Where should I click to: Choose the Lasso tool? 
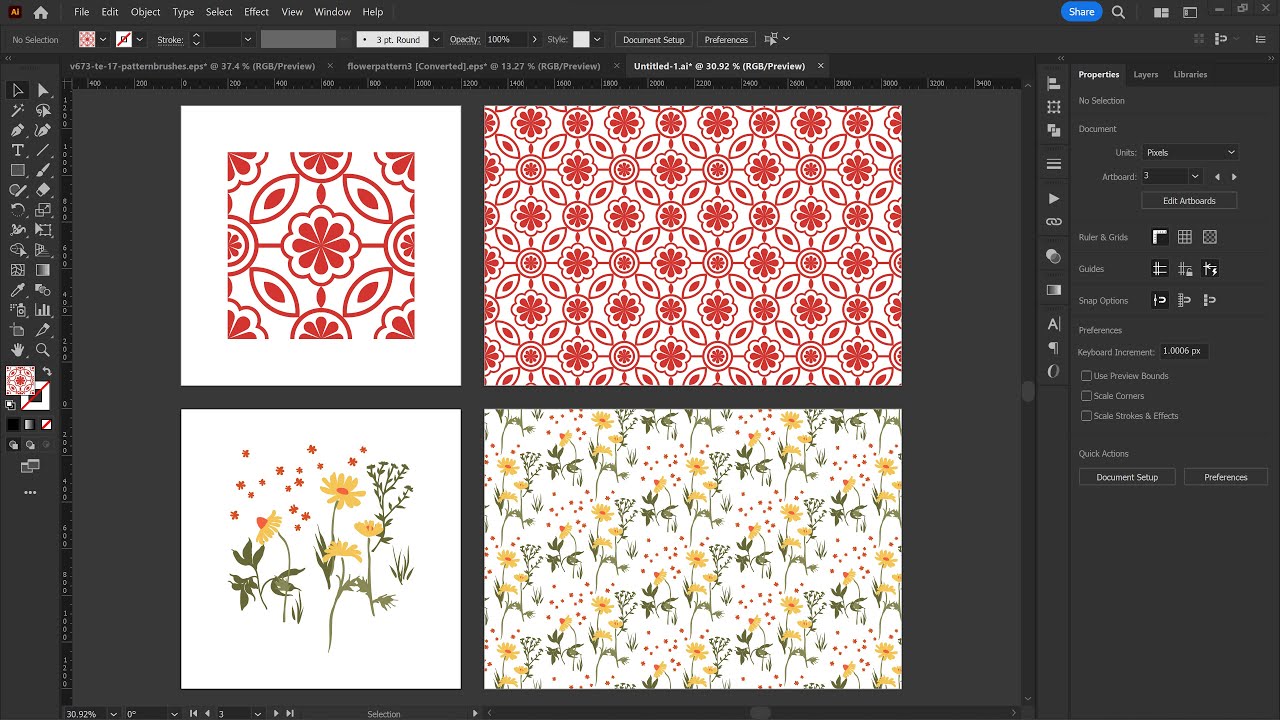pyautogui.click(x=43, y=110)
